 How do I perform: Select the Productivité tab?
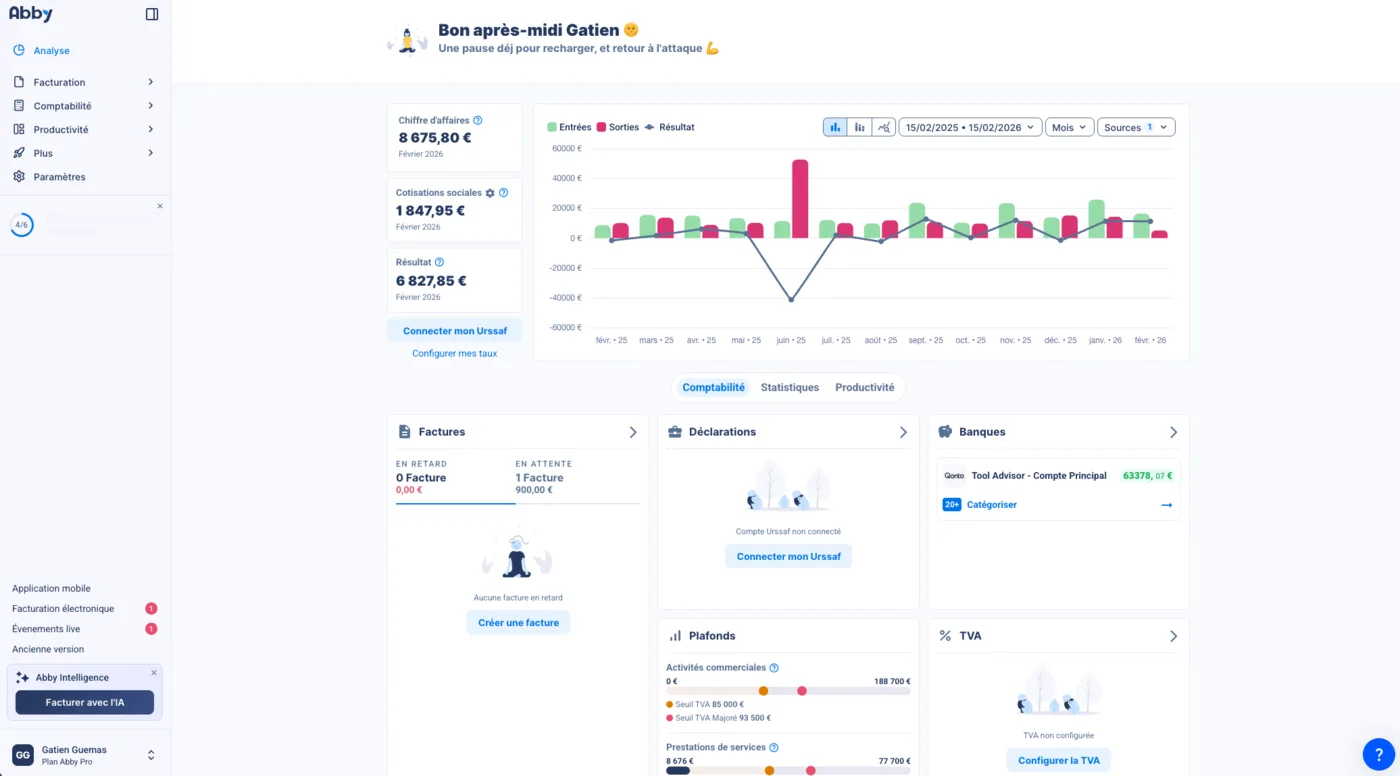864,387
